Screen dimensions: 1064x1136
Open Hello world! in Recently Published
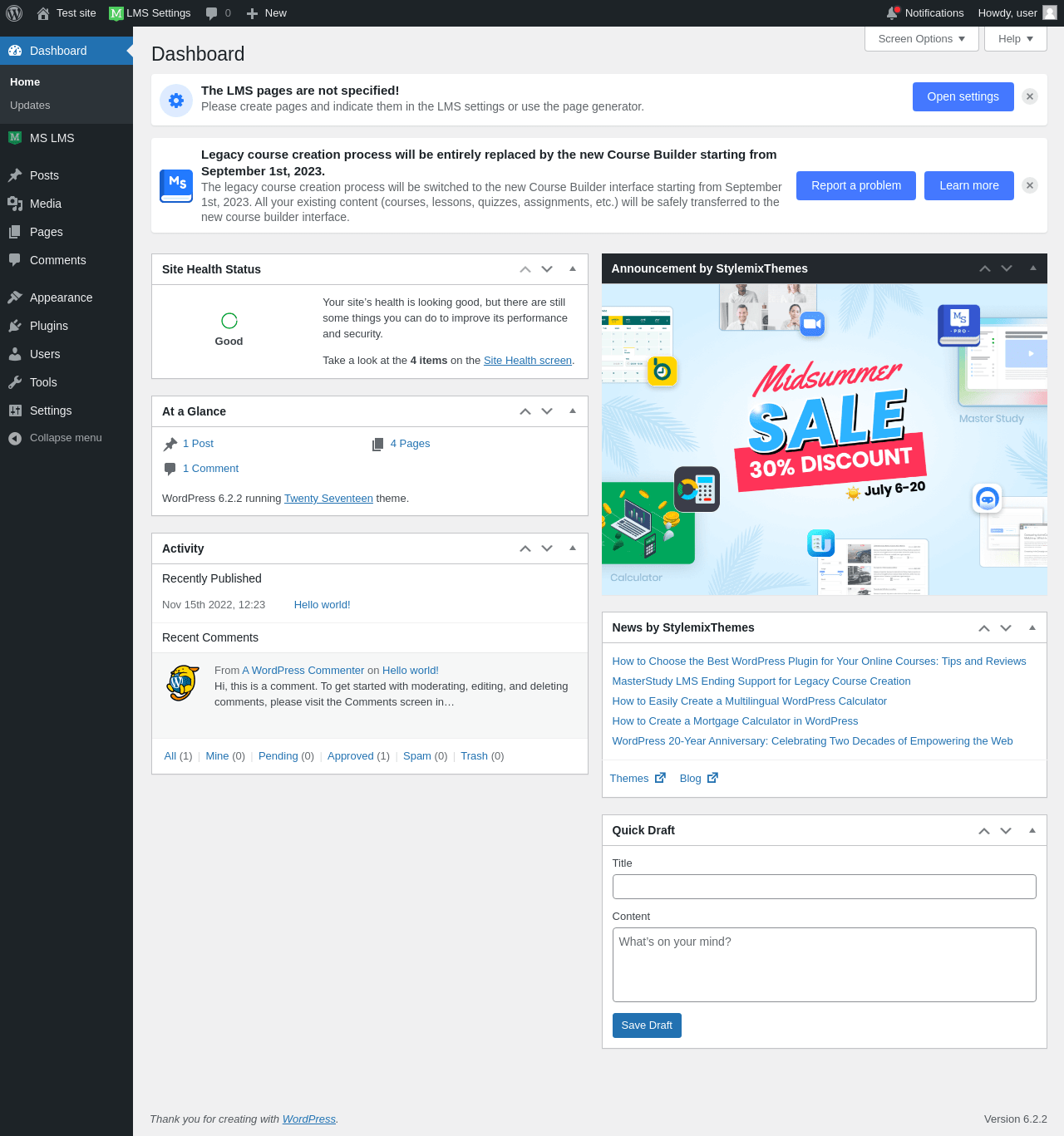[x=323, y=605]
